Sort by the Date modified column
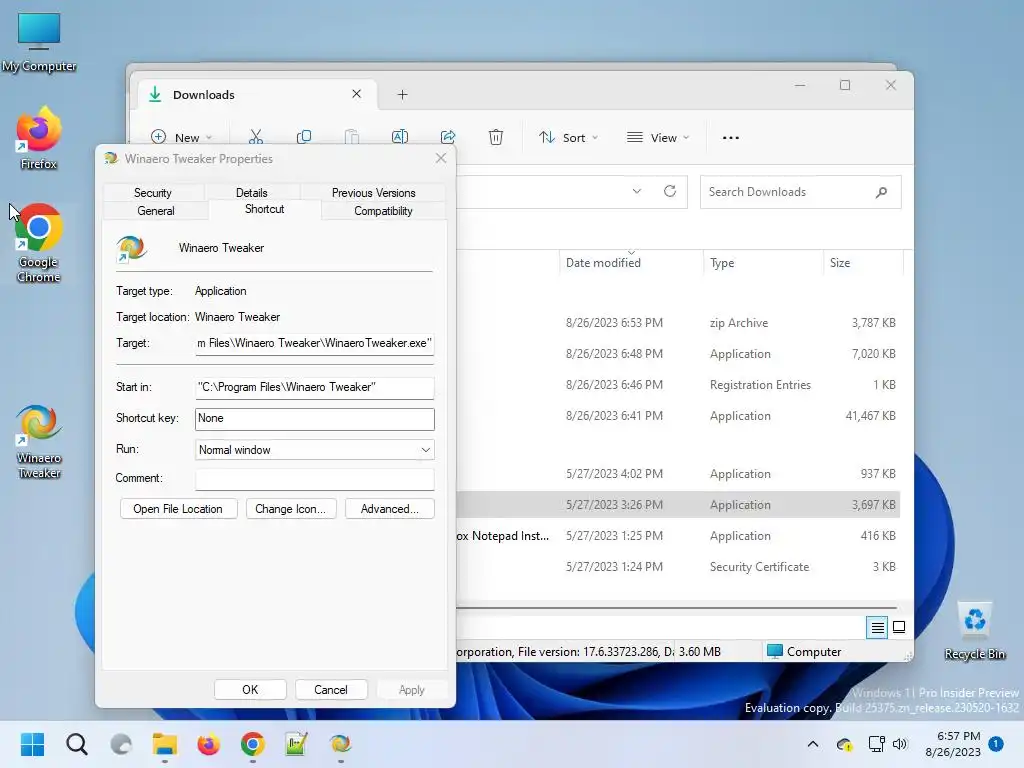The width and height of the screenshot is (1024, 768). click(631, 263)
